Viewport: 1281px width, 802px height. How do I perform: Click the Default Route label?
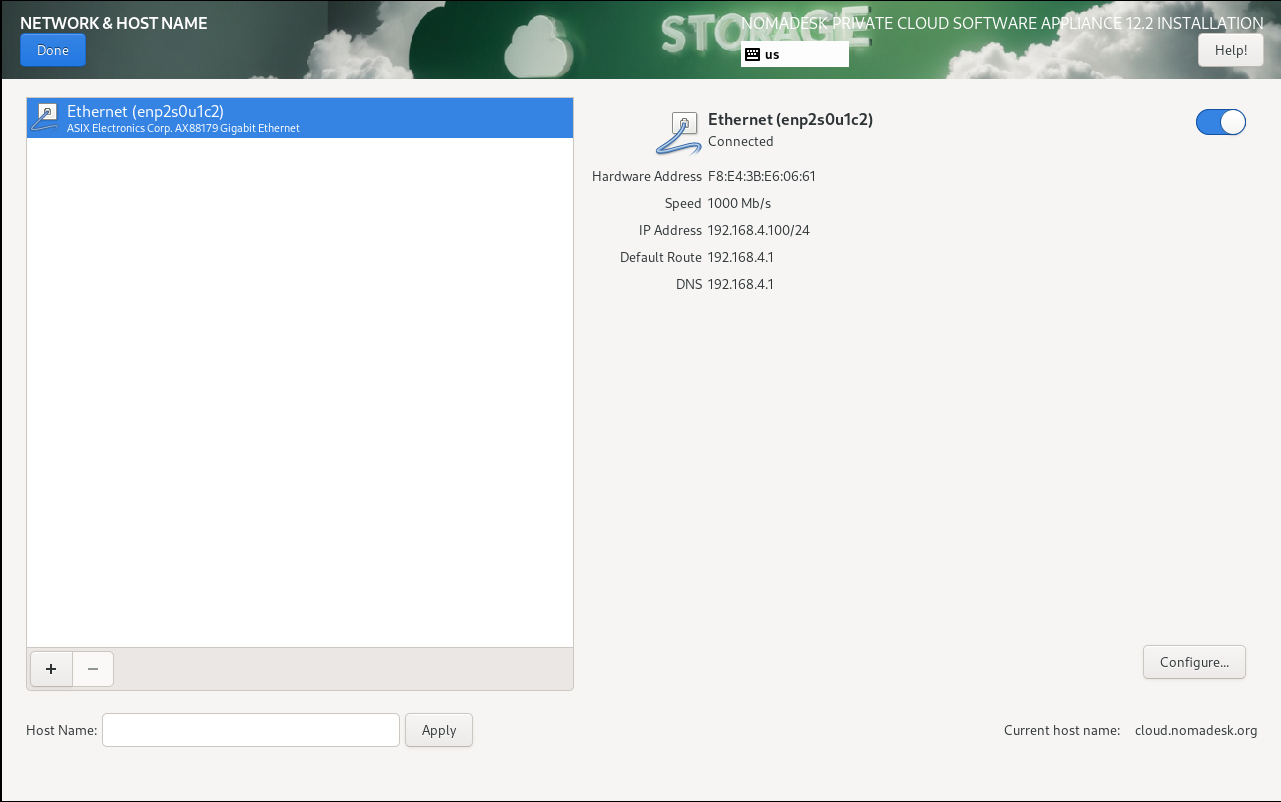(x=661, y=257)
